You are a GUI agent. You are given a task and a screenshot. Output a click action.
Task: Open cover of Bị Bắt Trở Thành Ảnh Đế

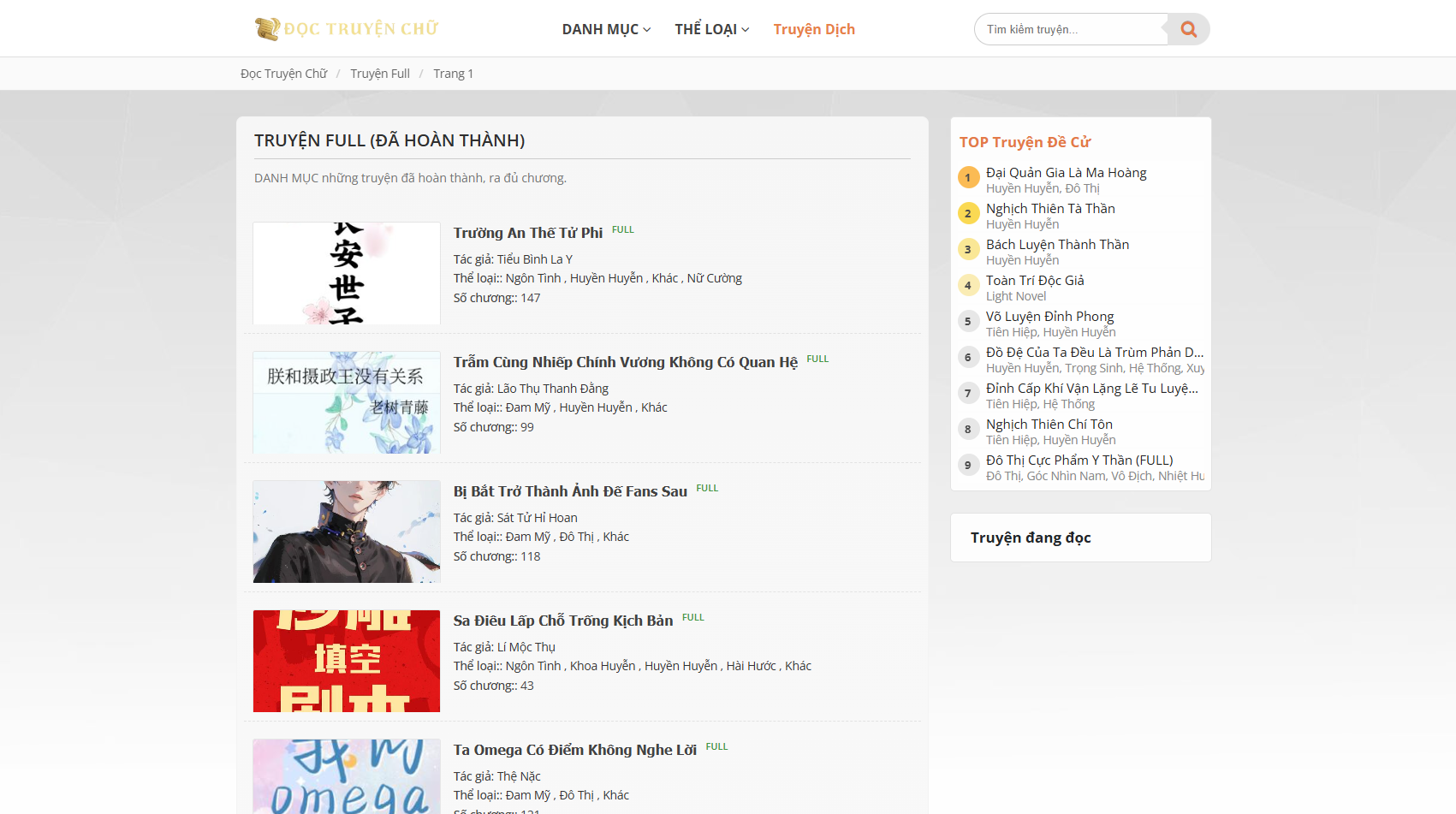click(347, 532)
